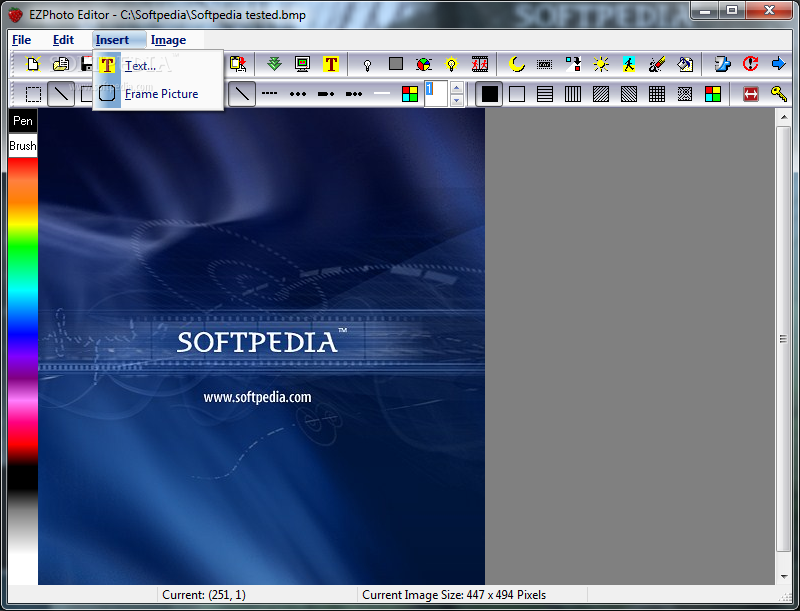Open the Edit menu

(x=63, y=40)
